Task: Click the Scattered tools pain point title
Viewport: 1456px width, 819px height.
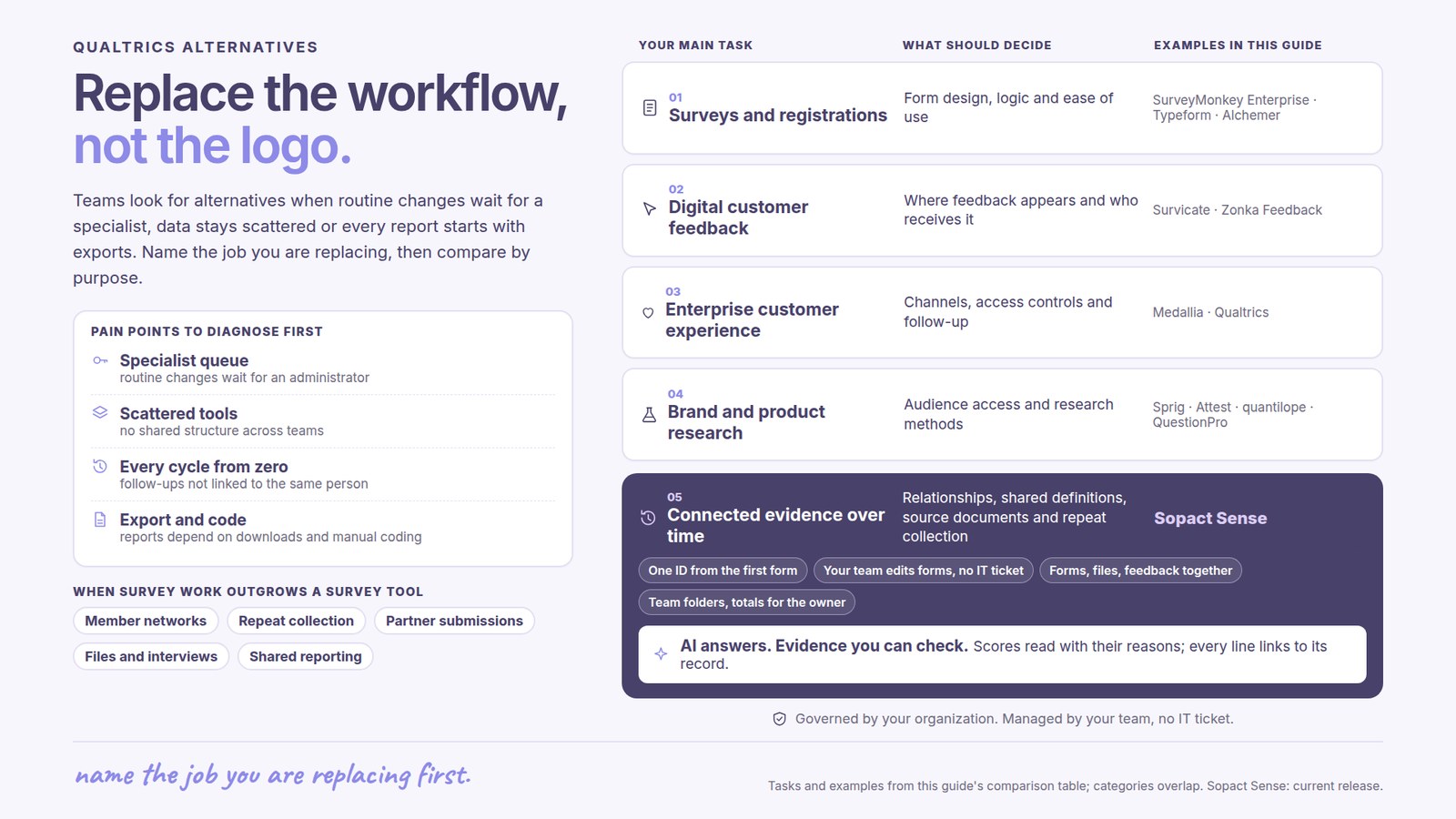Action: click(x=178, y=413)
